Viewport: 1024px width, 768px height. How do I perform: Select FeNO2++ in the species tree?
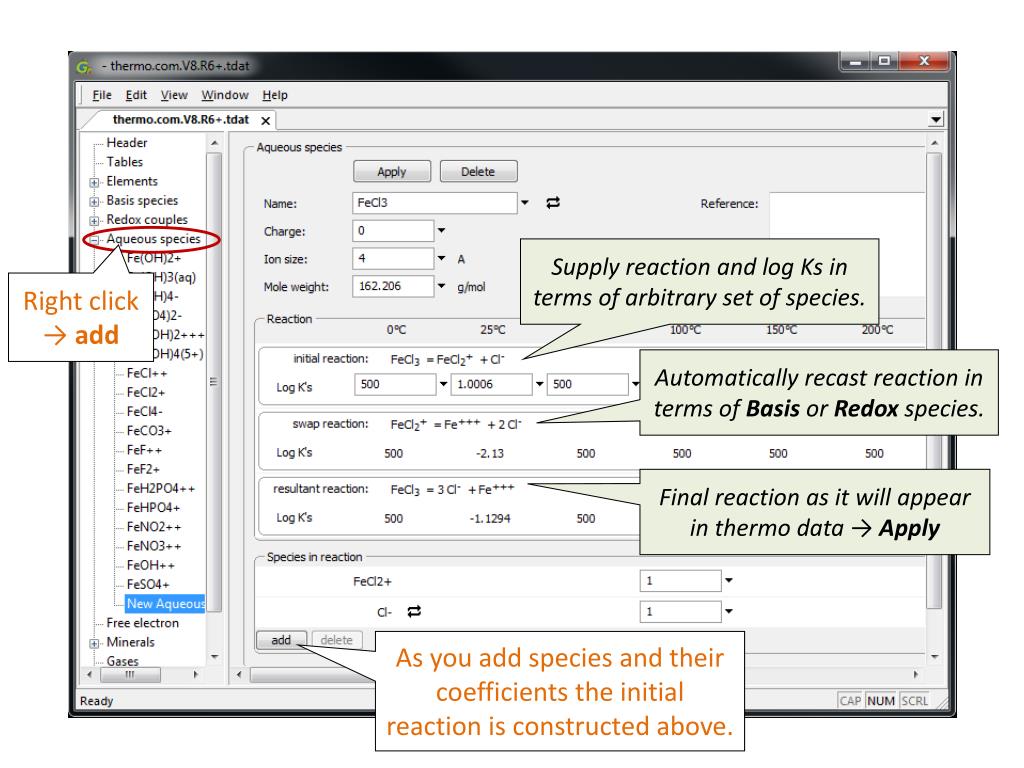153,527
